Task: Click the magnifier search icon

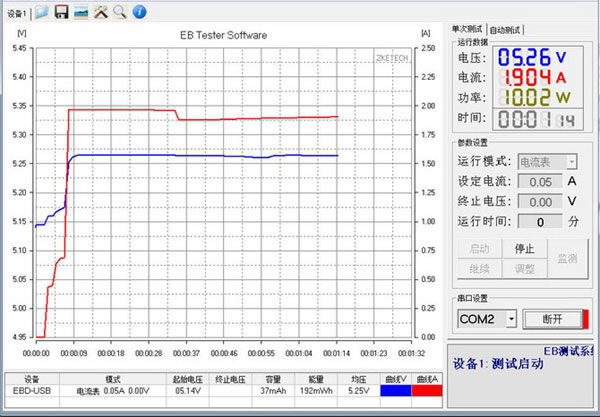Action: point(120,12)
